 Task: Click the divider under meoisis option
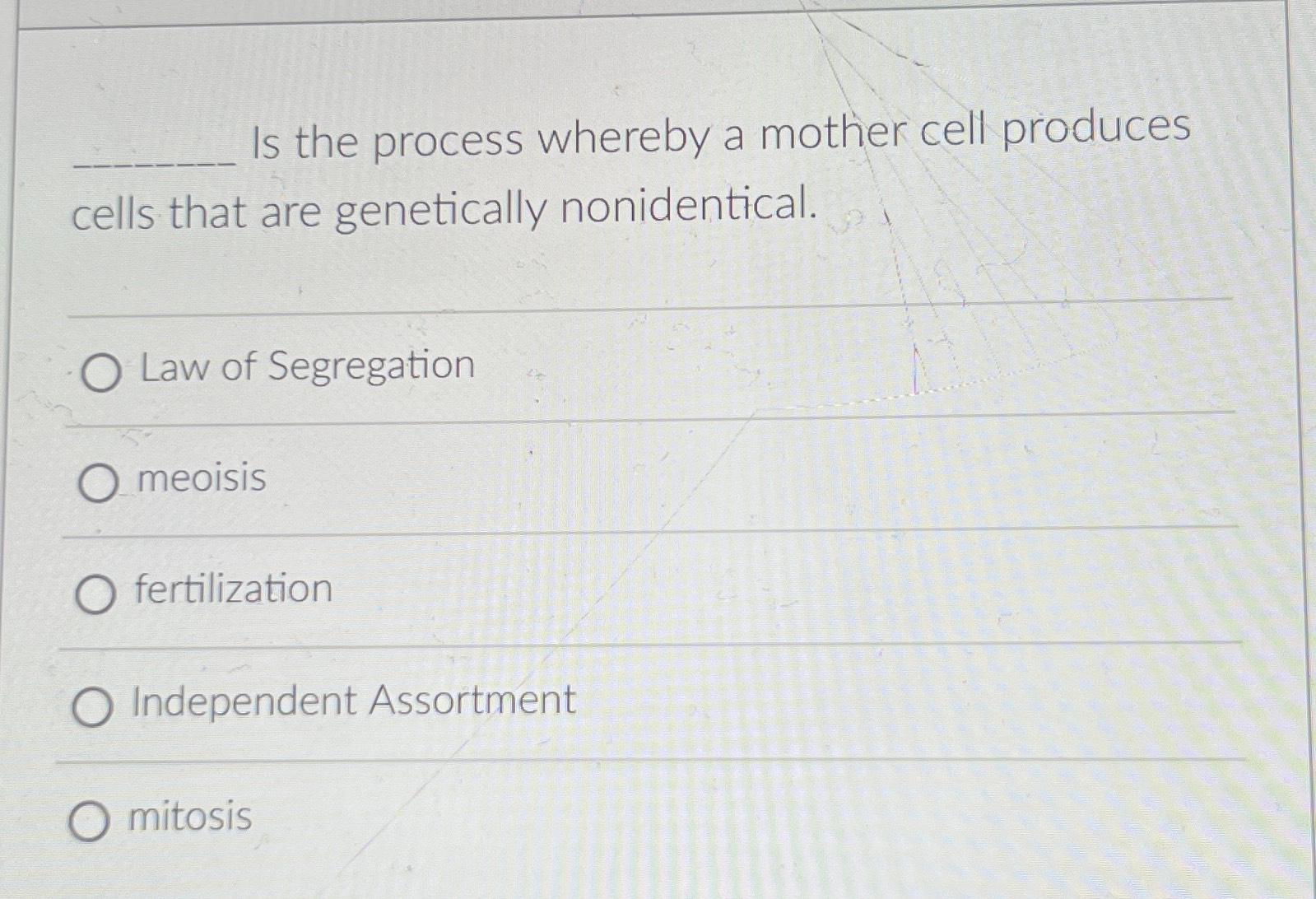tap(650, 533)
